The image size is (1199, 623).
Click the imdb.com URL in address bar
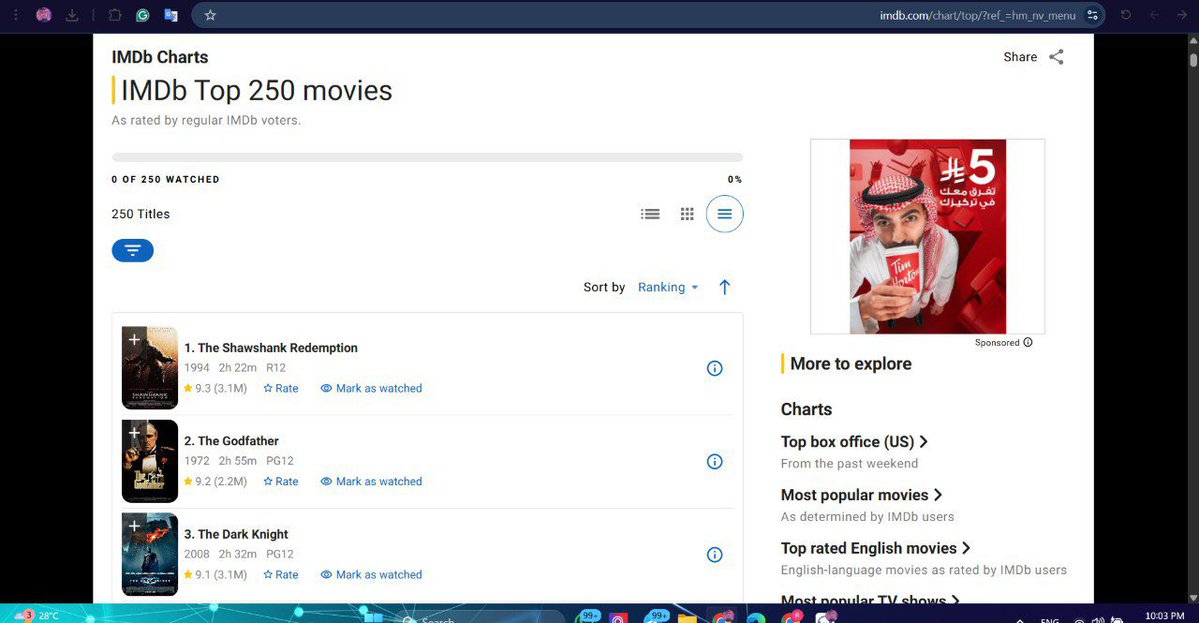point(977,15)
